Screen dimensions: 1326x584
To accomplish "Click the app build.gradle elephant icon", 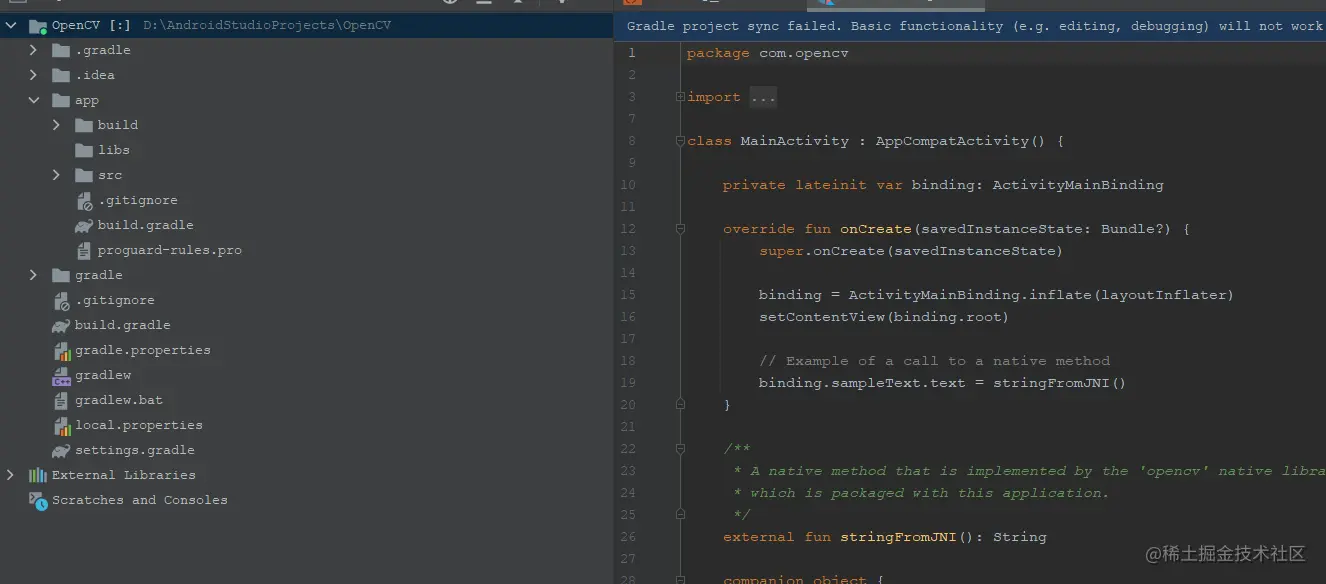I will click(x=84, y=225).
